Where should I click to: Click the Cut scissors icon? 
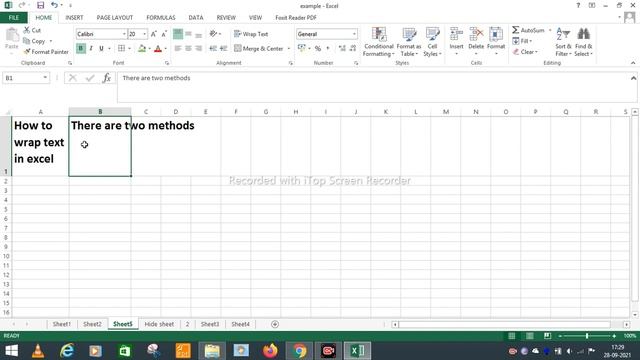[27, 30]
